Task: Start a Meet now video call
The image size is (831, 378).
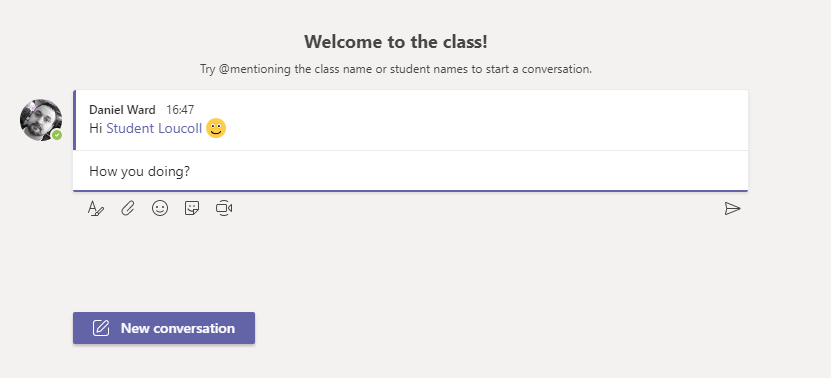Action: pos(224,208)
